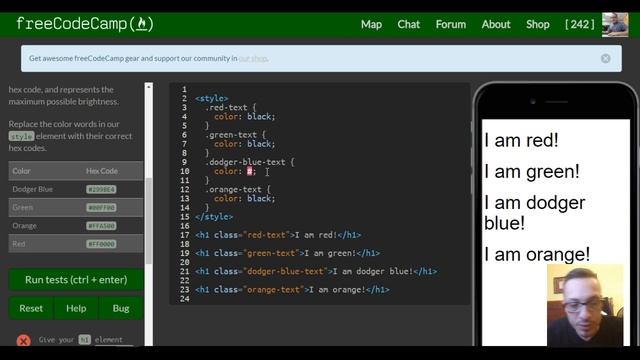
Task: Click the instructions panel scrollbar thumb
Action: [149, 220]
